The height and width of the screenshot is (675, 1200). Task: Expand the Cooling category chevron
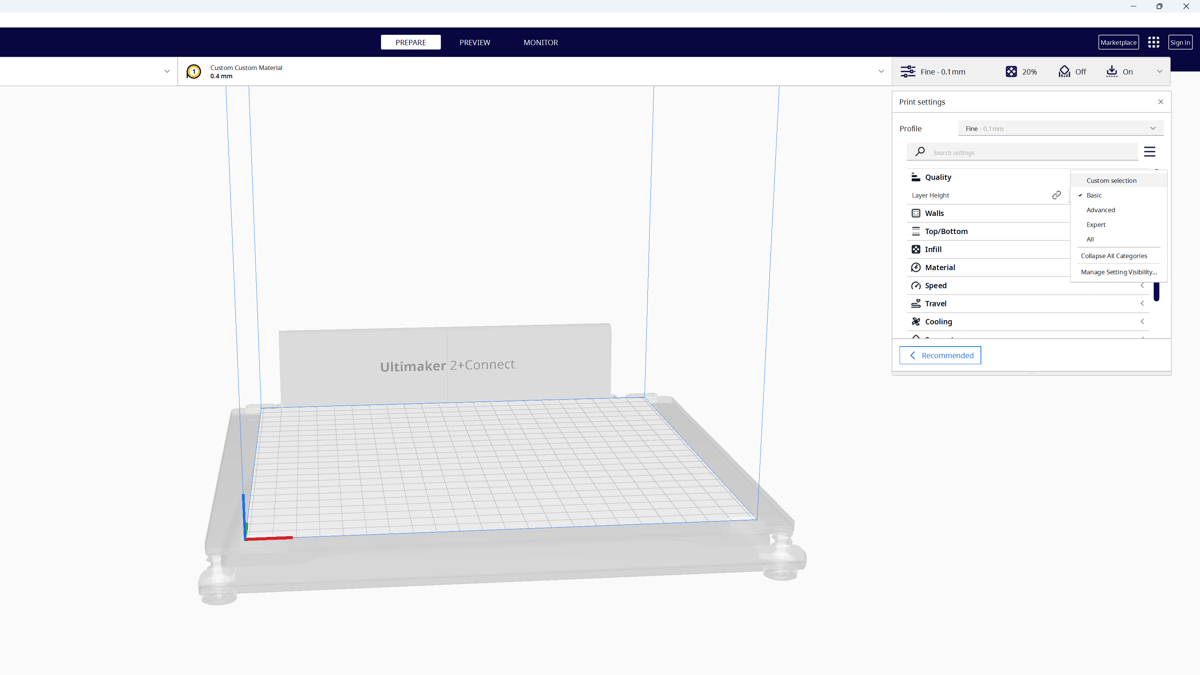pyautogui.click(x=1142, y=321)
